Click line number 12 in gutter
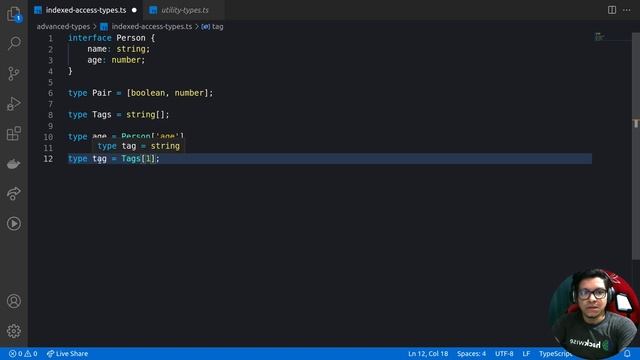 click(48, 159)
